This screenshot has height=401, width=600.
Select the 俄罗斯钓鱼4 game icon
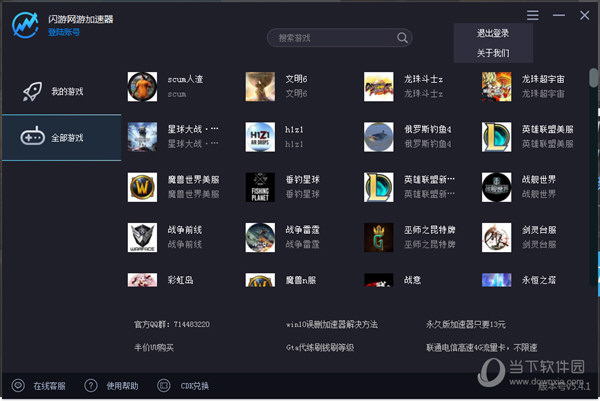pos(378,137)
